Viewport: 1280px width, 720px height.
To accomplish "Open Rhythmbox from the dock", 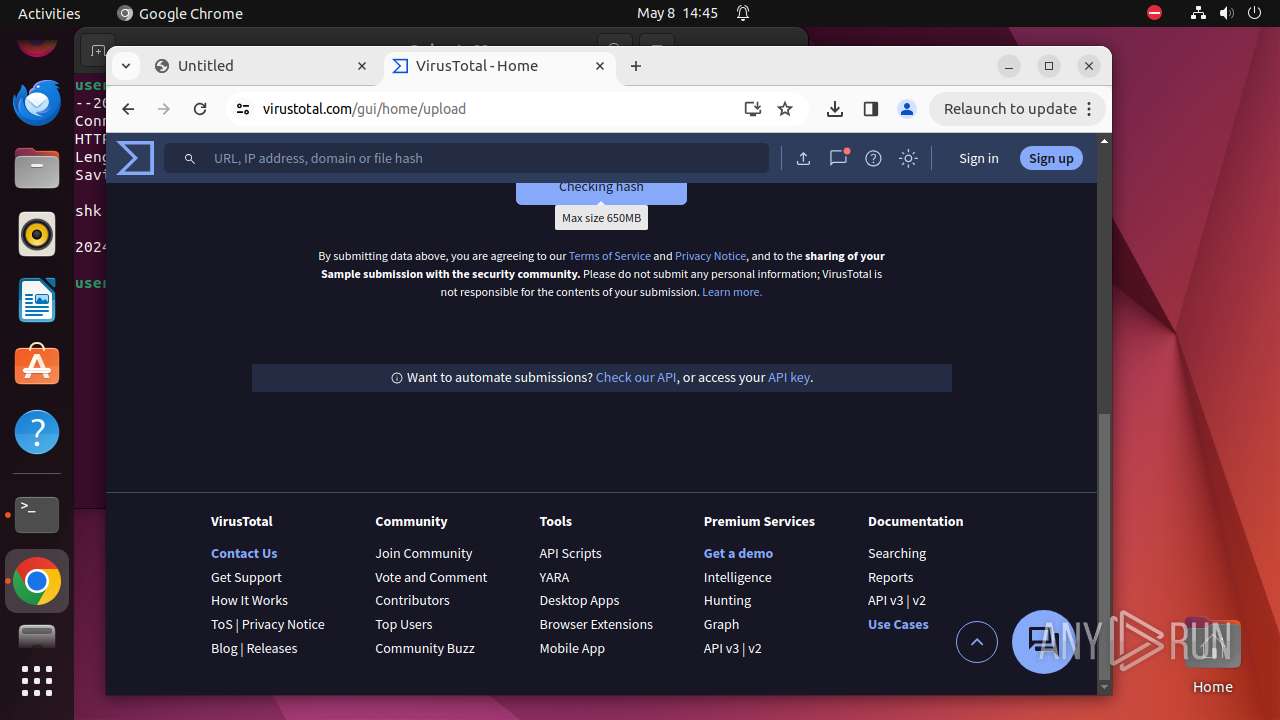I will [37, 234].
